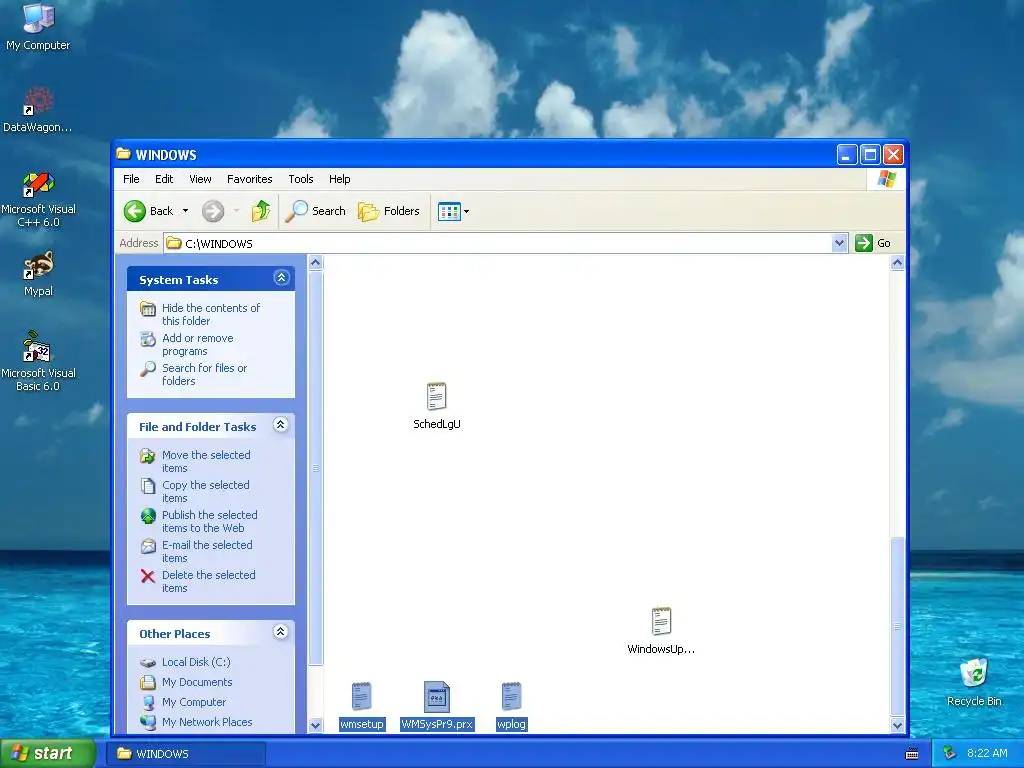The height and width of the screenshot is (768, 1024).
Task: Click file list scrollbar down arrow
Action: [897, 726]
